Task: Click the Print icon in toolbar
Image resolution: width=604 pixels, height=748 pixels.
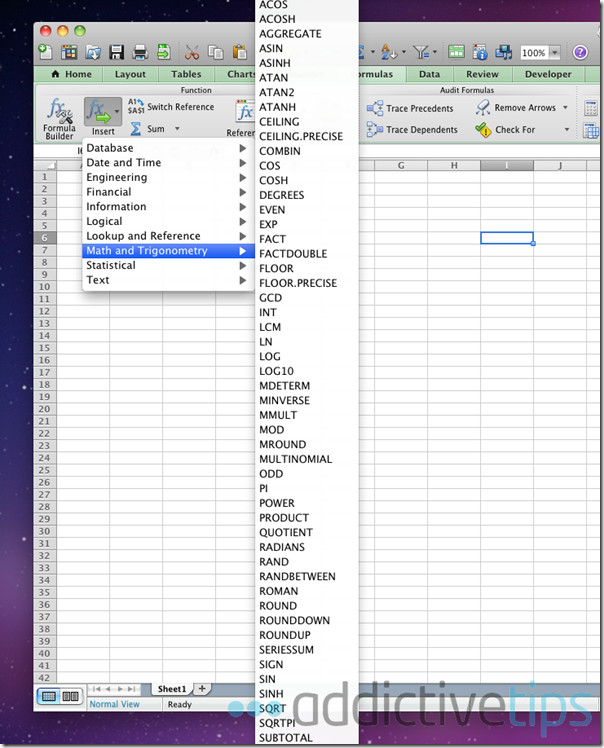Action: (x=140, y=52)
